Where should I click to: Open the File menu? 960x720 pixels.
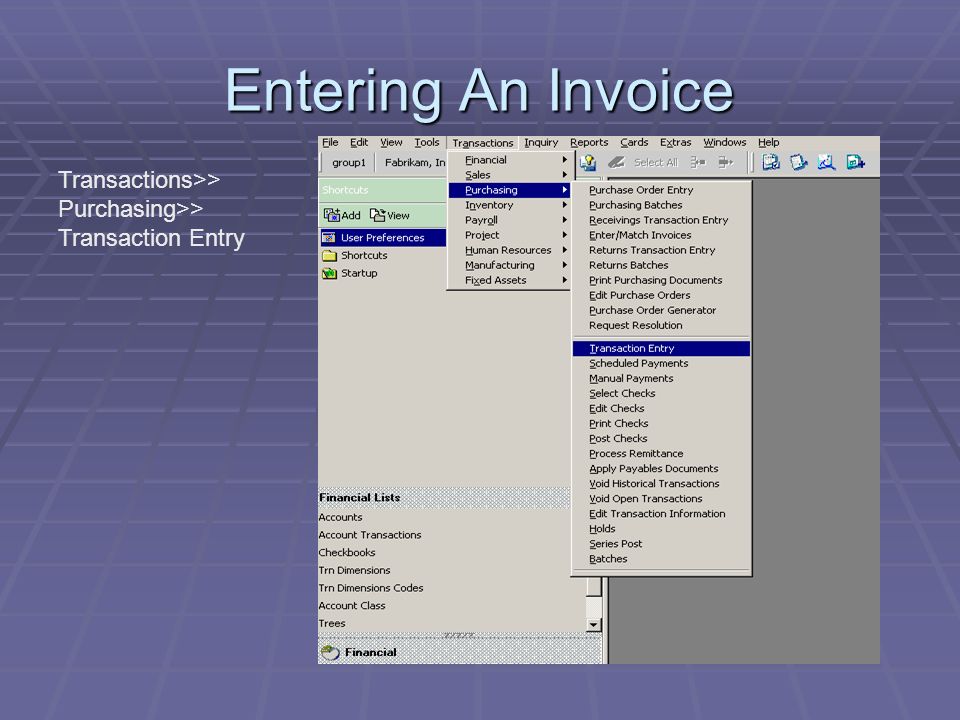coord(330,142)
